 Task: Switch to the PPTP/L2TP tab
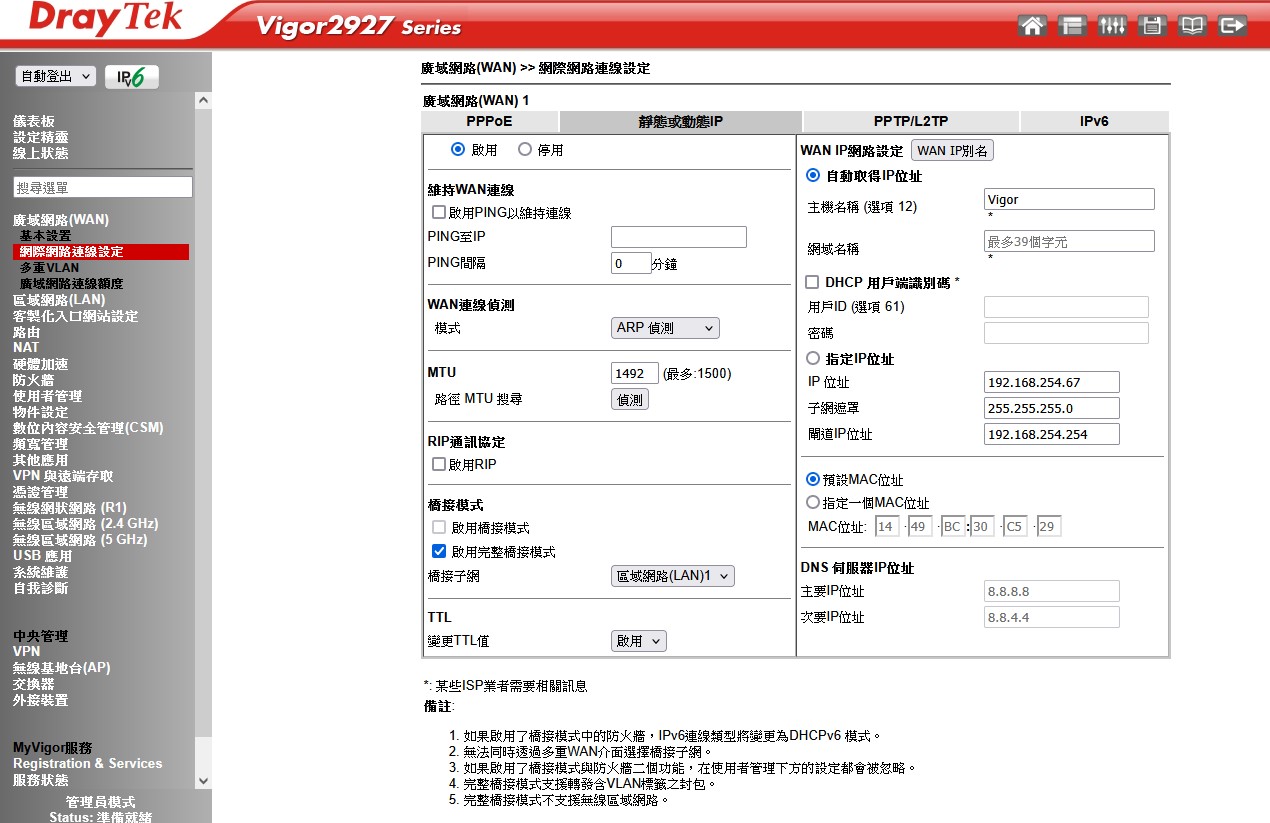tap(909, 121)
